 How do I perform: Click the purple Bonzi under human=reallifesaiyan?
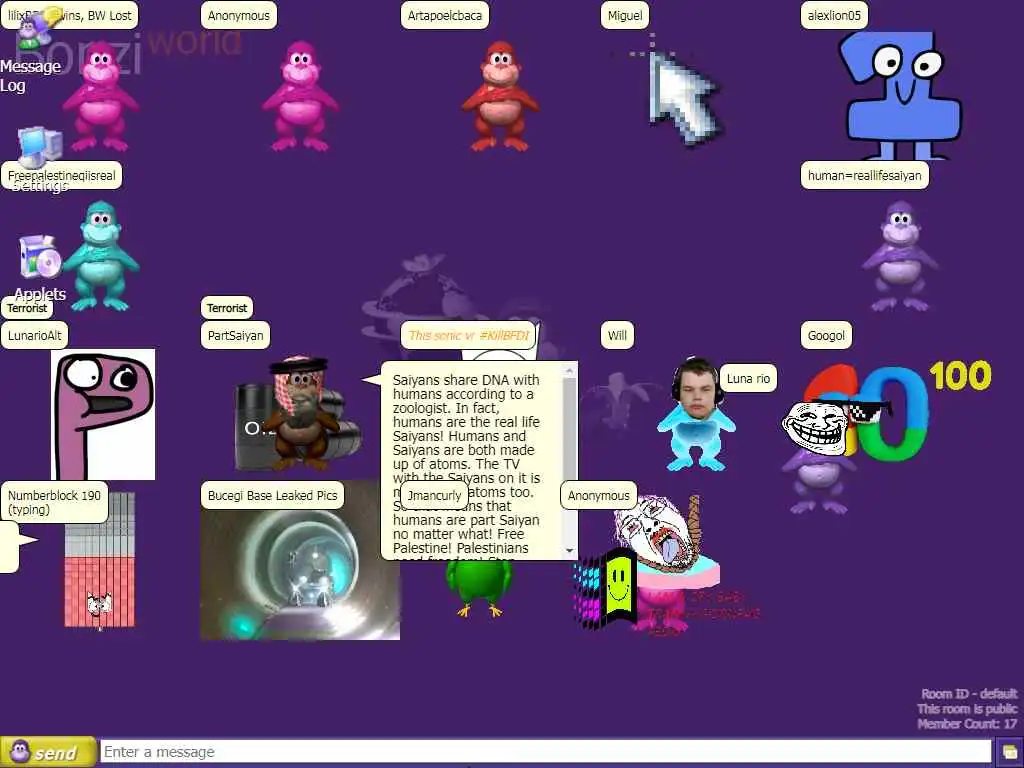[900, 256]
